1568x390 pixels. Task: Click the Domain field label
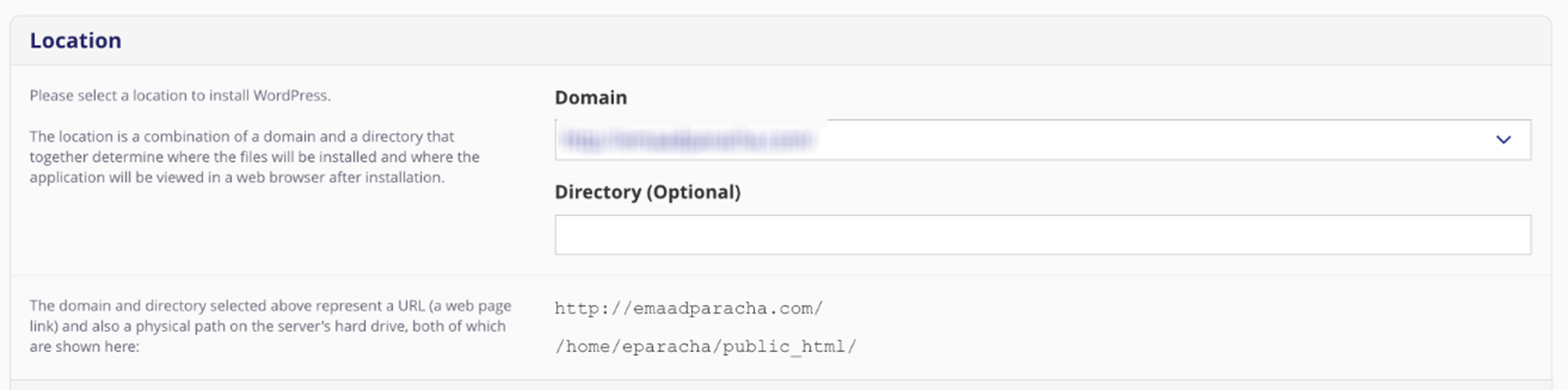tap(590, 97)
